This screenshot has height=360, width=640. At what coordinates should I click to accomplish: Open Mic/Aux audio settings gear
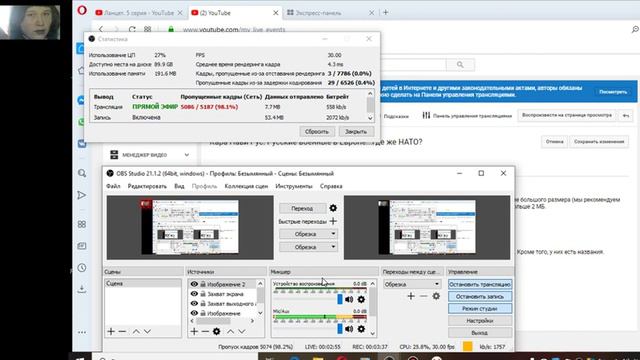click(x=361, y=329)
